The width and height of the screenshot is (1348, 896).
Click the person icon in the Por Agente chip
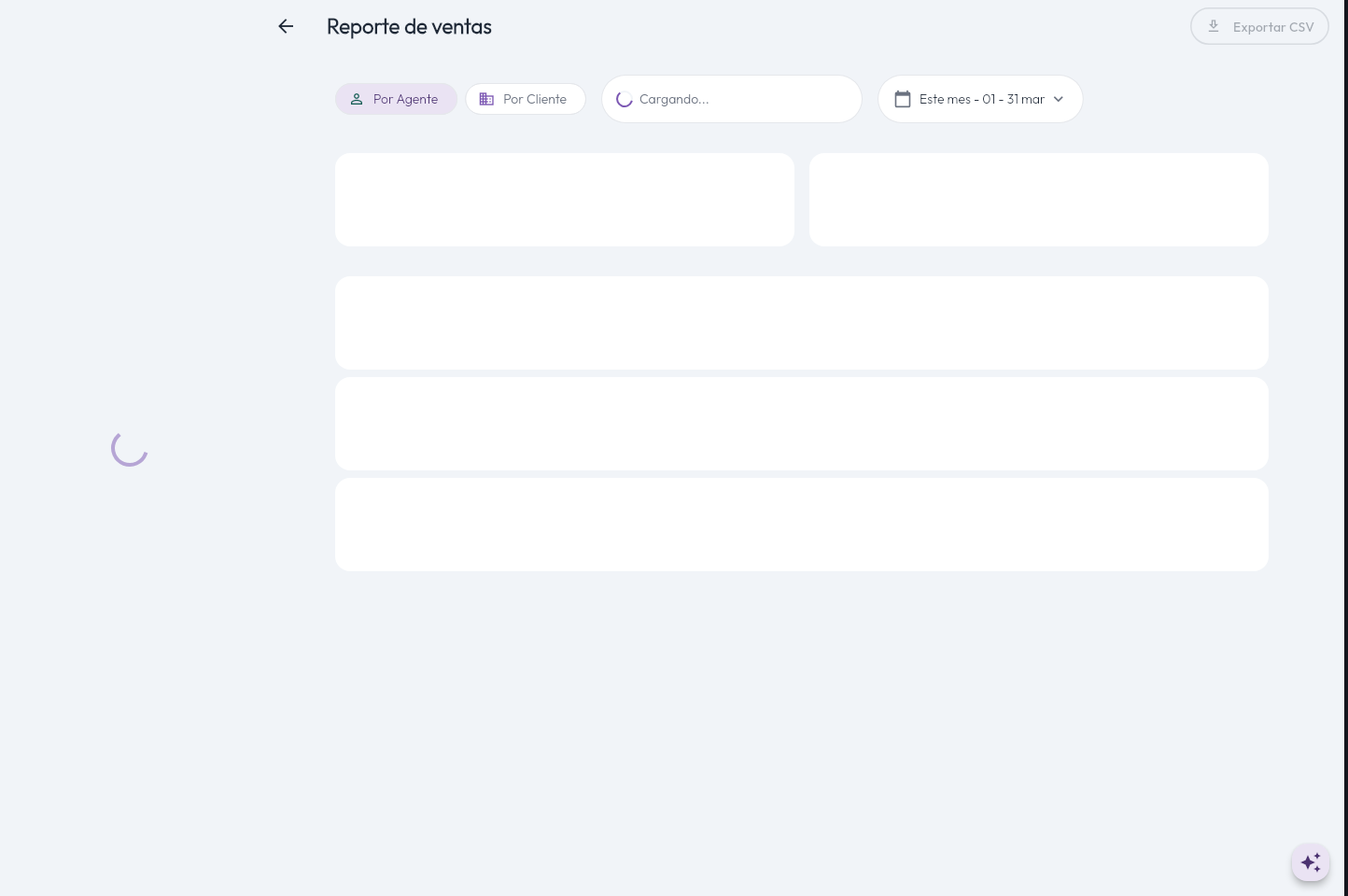[x=357, y=99]
